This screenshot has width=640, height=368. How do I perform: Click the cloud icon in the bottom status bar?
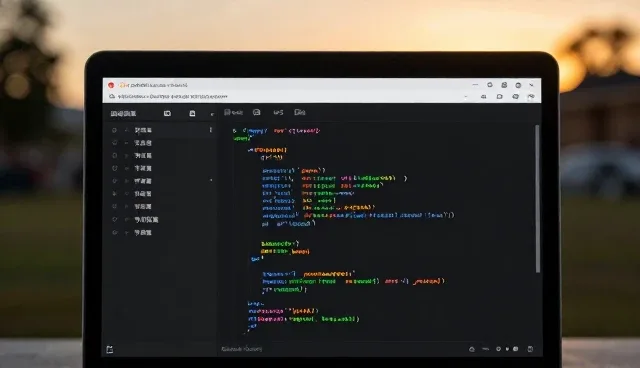coord(472,349)
